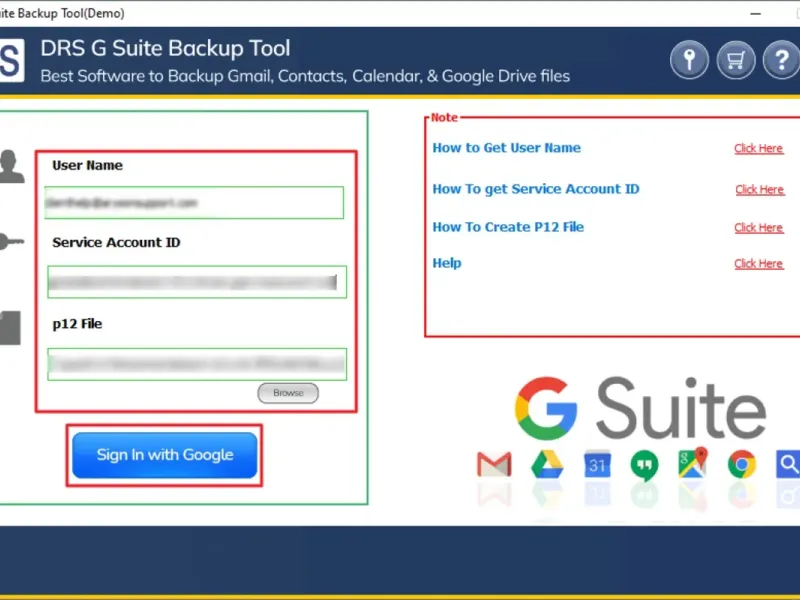Screen dimensions: 800x600
Task: Open Click Here link for Create P12 File
Action: point(759,228)
